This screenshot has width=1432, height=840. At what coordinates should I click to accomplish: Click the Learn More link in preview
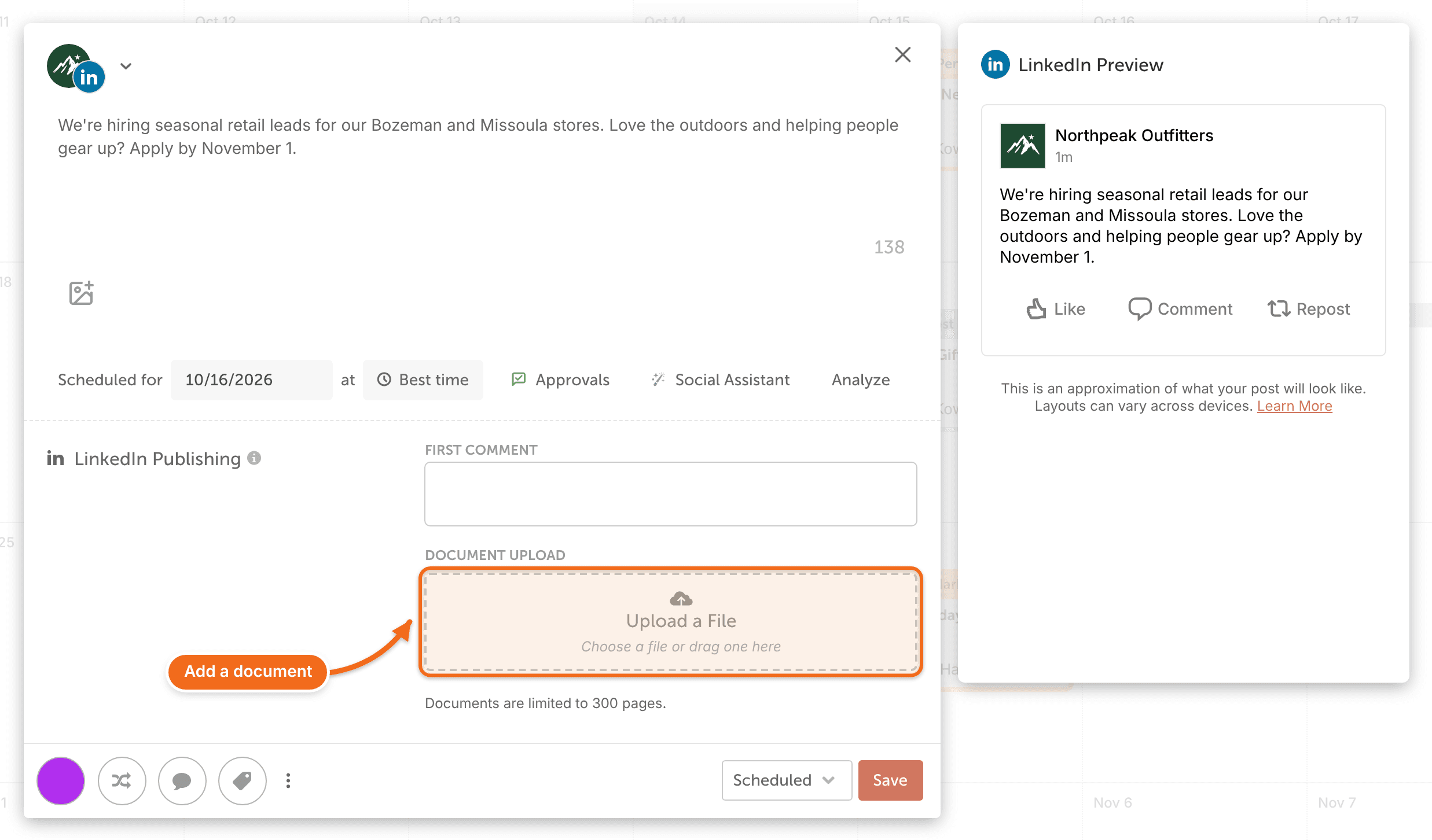[1294, 406]
